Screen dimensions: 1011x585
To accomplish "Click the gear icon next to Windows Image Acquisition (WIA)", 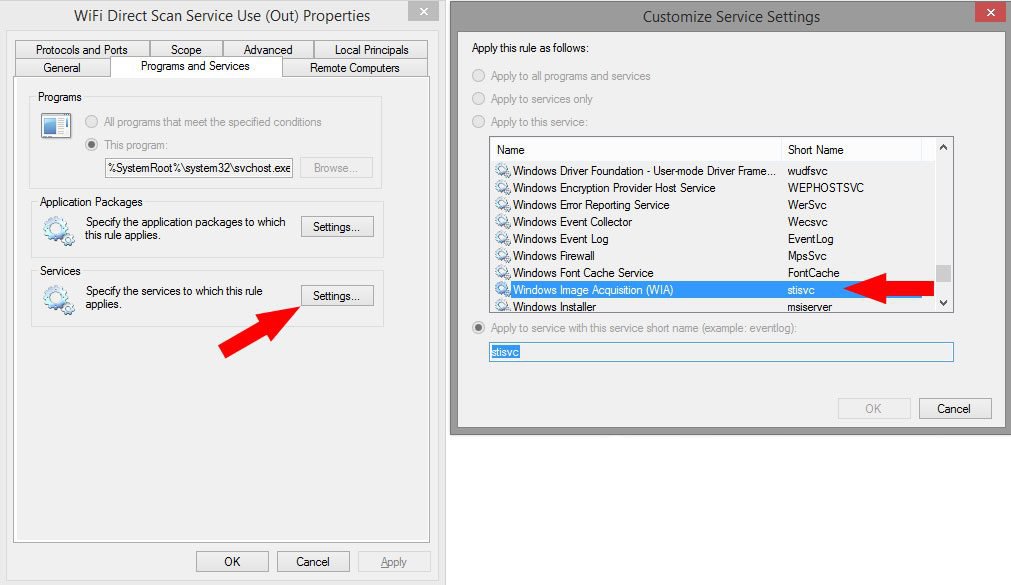I will (x=502, y=290).
